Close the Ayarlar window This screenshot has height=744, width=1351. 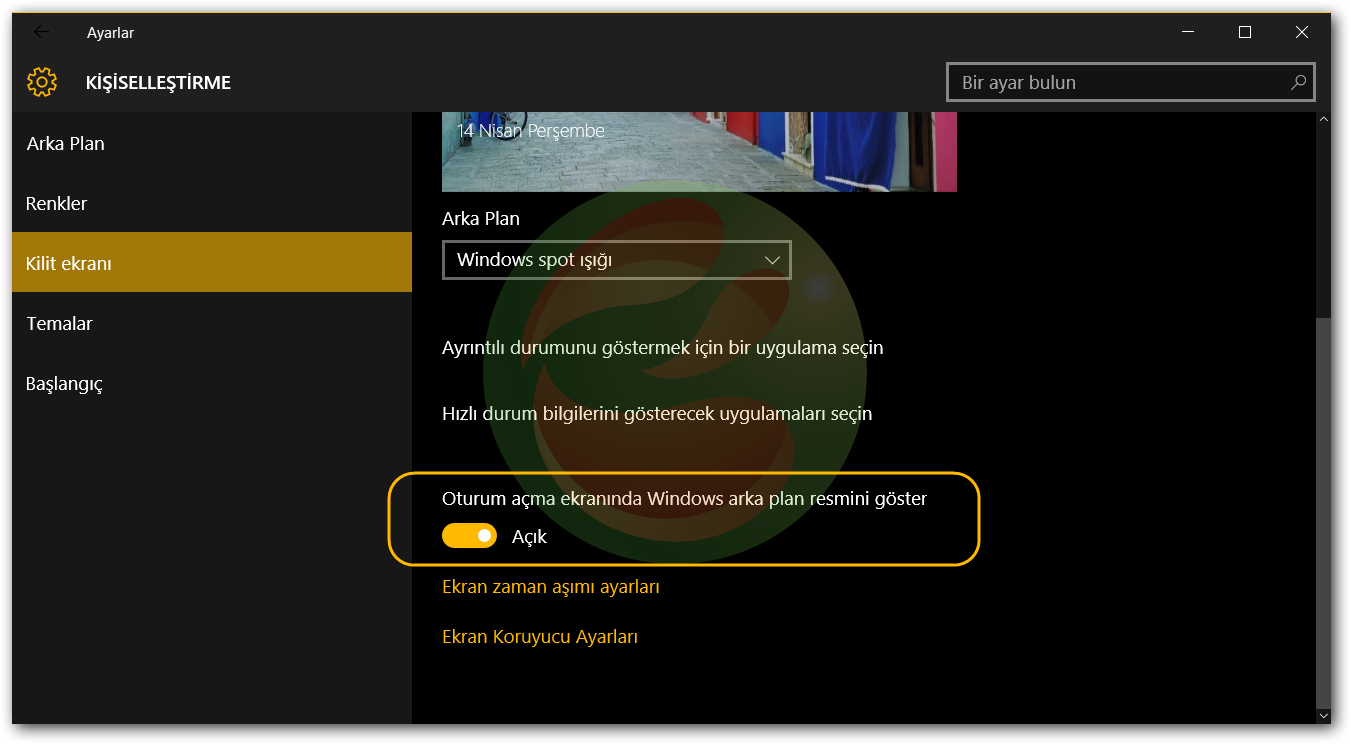tap(1302, 32)
